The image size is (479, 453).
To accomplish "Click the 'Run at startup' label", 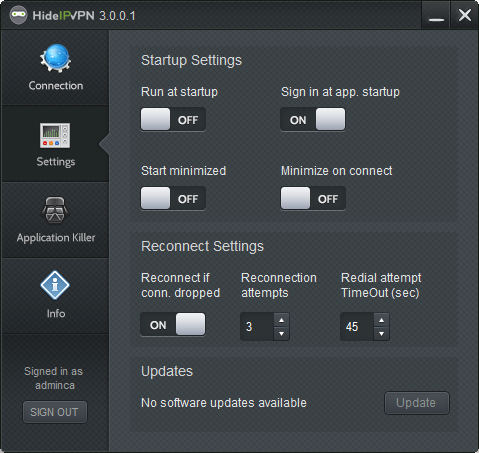I will pos(179,92).
